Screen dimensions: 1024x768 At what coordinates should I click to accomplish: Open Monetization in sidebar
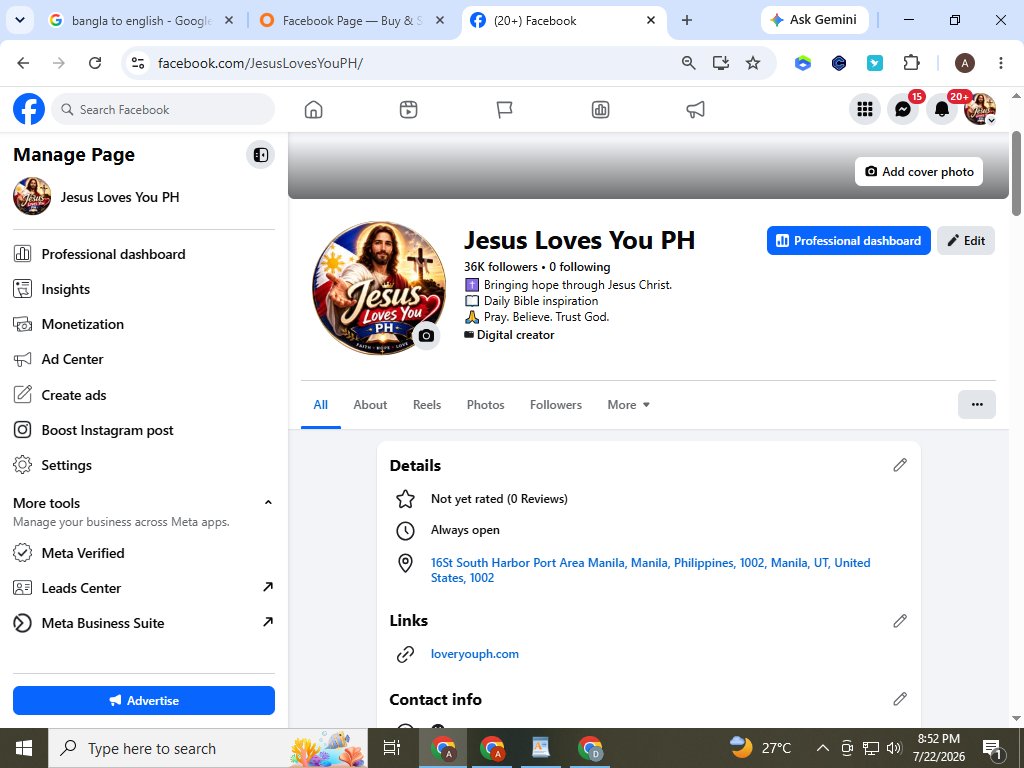[x=144, y=324]
